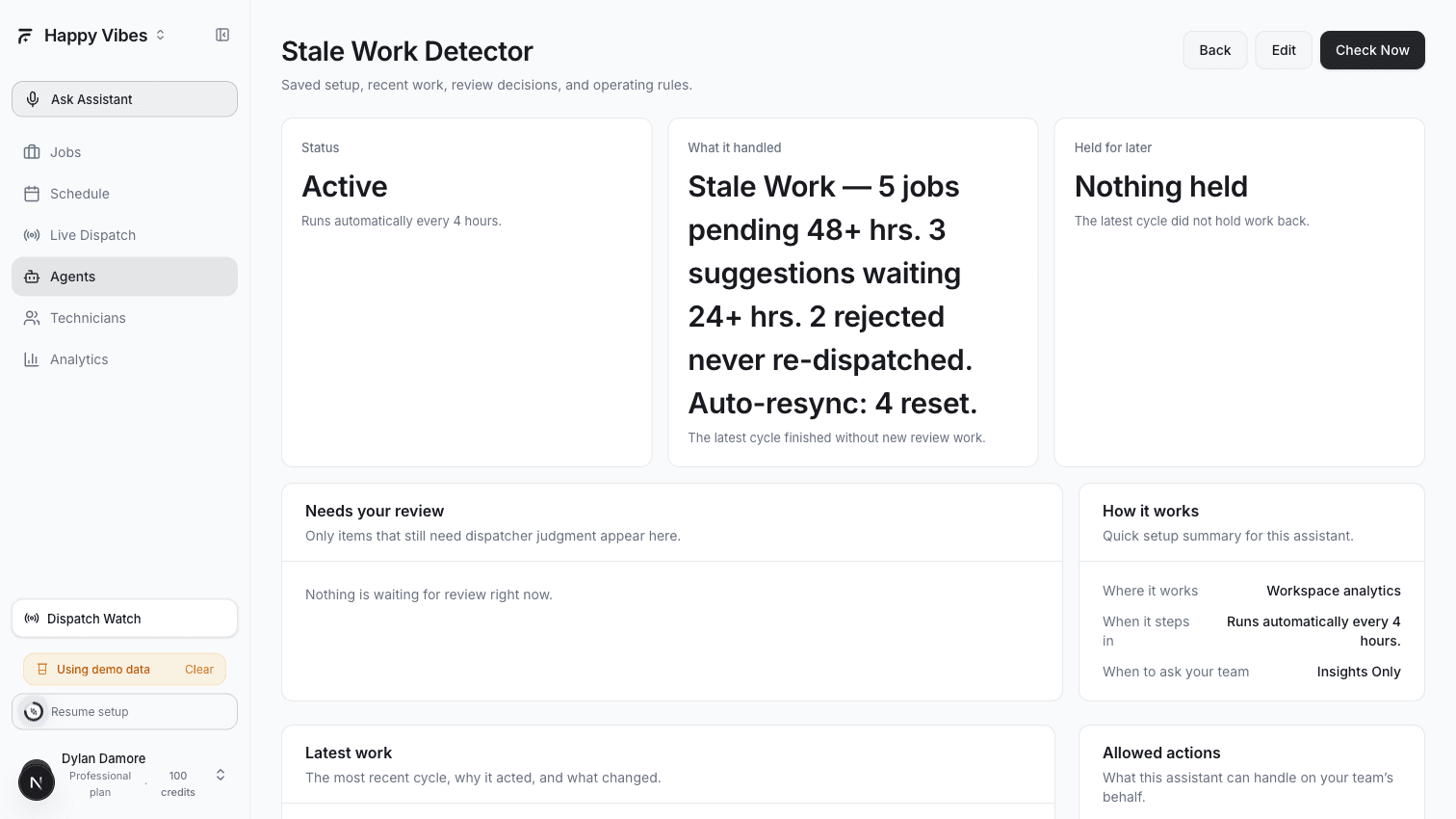Click the Technicians people icon
The height and width of the screenshot is (819, 1456).
[x=32, y=317]
